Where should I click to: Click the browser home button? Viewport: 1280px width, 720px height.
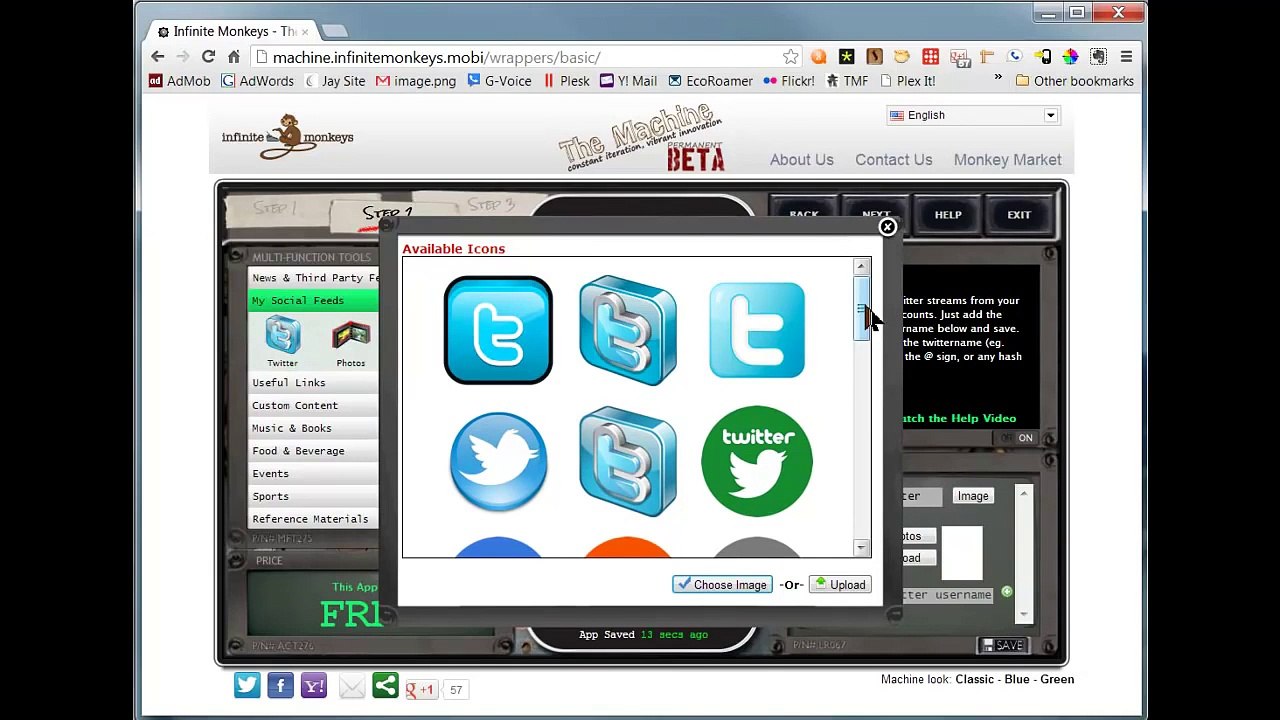(234, 57)
